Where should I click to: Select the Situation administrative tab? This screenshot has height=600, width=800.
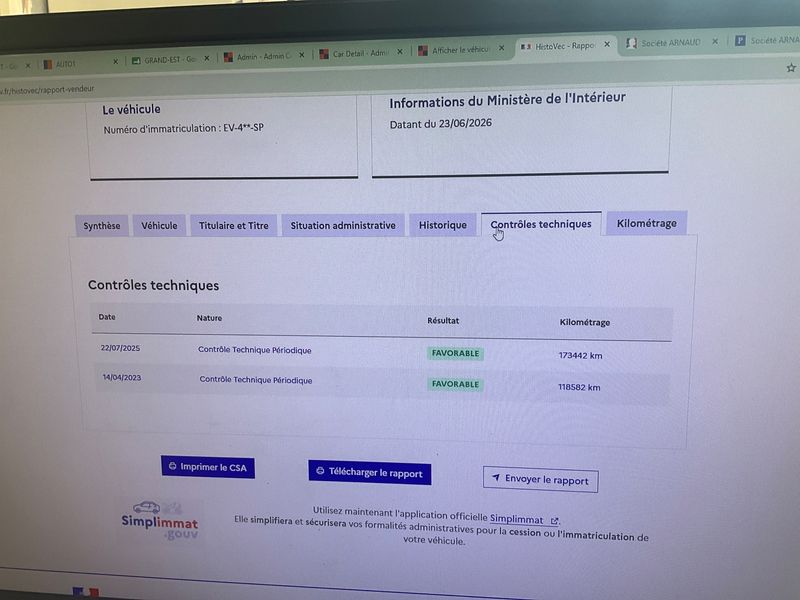pos(343,225)
